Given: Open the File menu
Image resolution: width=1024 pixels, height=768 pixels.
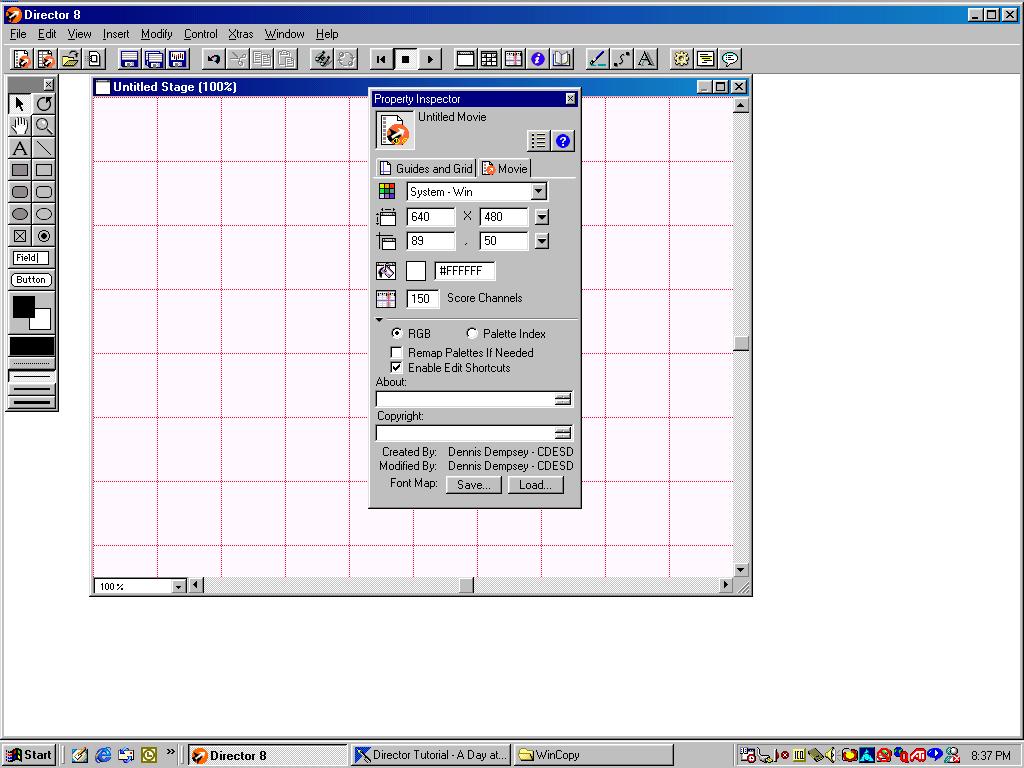Looking at the screenshot, I should pos(18,34).
